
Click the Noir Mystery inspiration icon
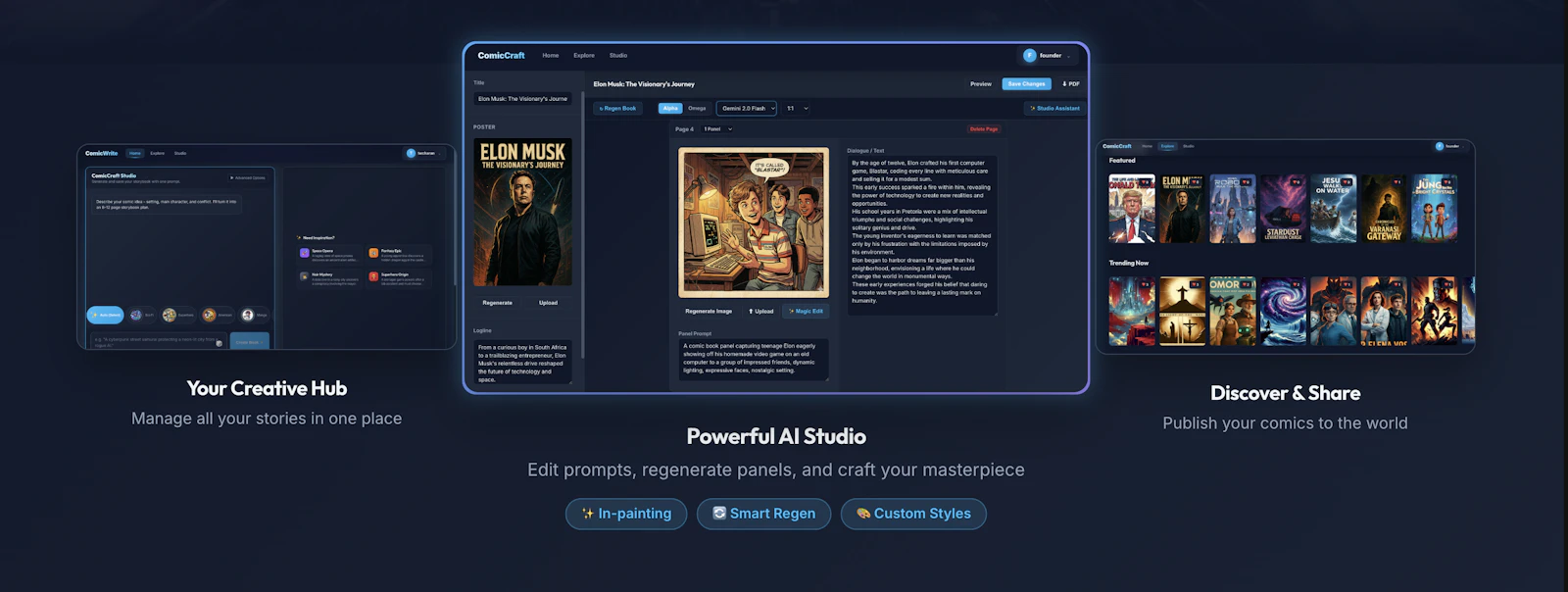click(x=305, y=276)
